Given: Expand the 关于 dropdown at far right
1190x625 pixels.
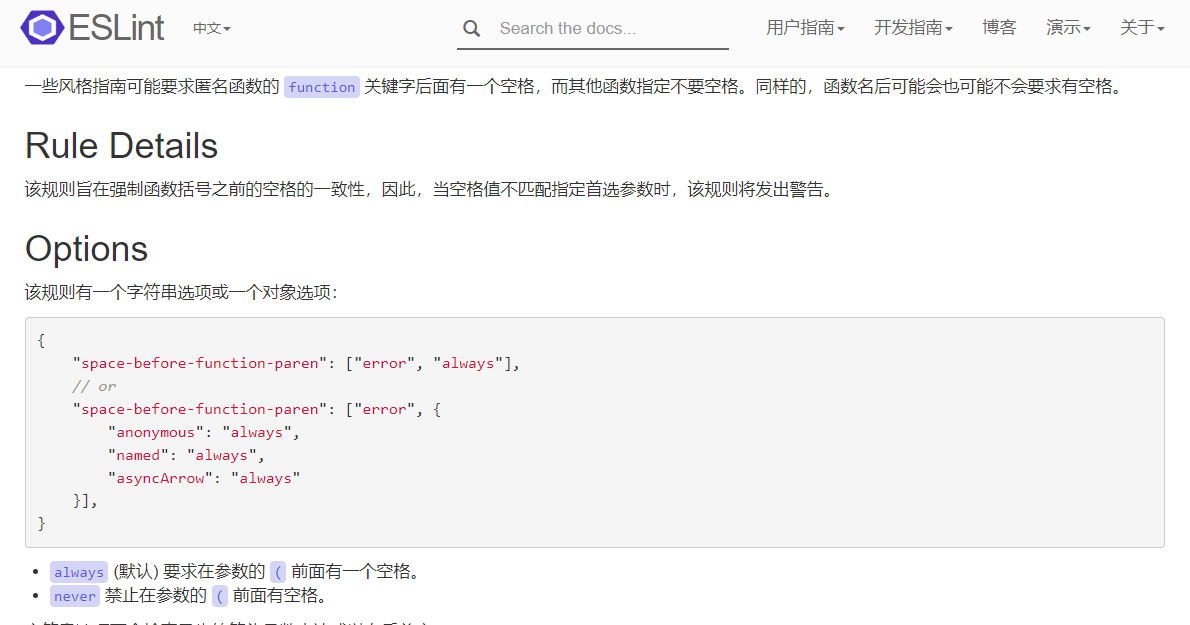Looking at the screenshot, I should pyautogui.click(x=1140, y=28).
